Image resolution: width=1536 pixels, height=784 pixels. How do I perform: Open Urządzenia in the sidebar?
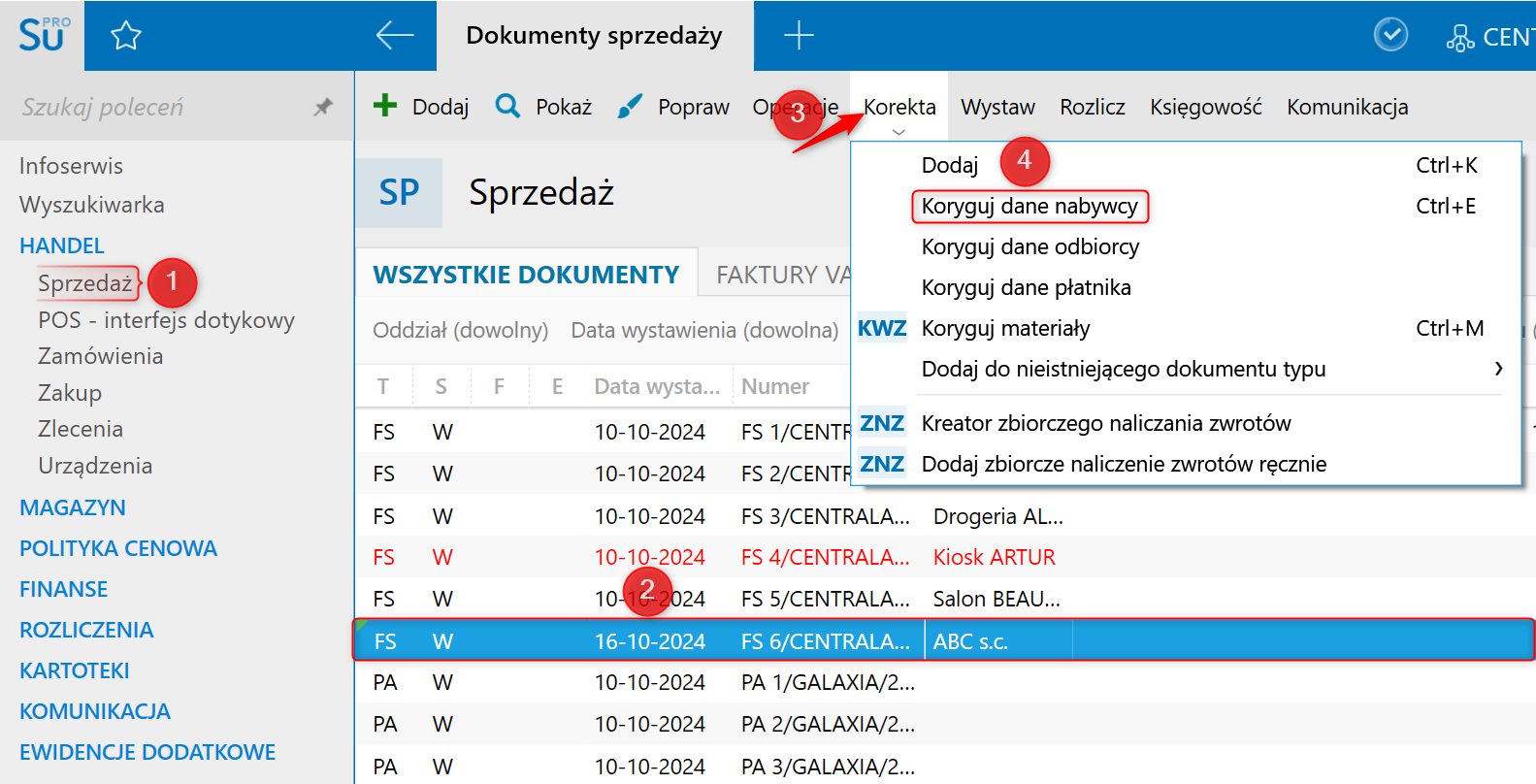pos(95,466)
